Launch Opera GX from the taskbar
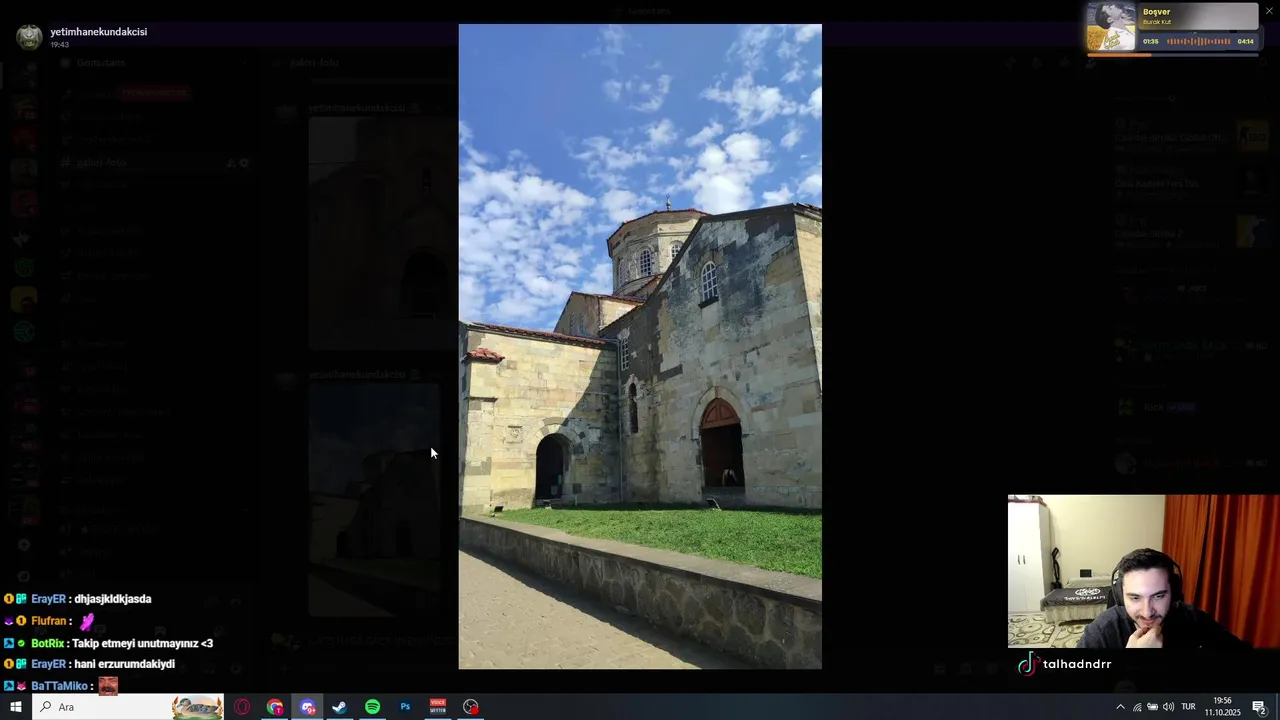 click(242, 707)
